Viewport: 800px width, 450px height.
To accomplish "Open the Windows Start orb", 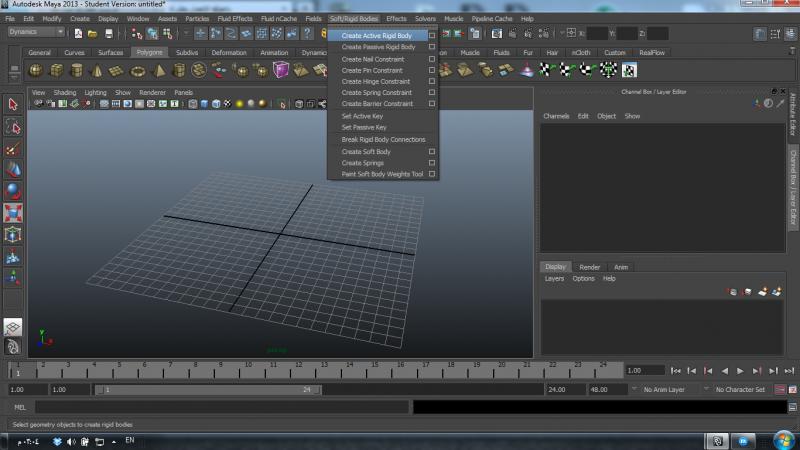I will tap(784, 441).
